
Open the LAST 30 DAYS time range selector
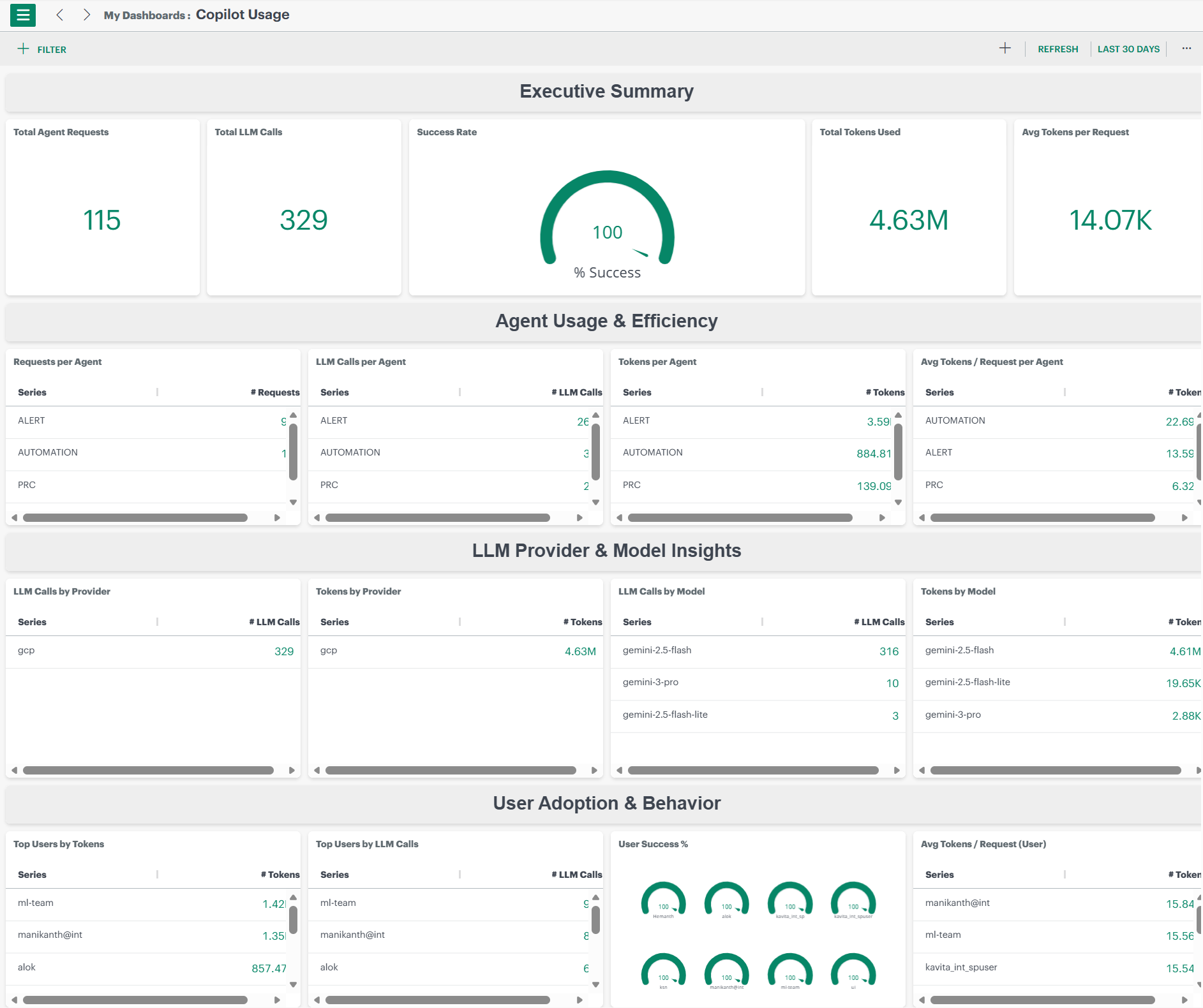tap(1128, 49)
